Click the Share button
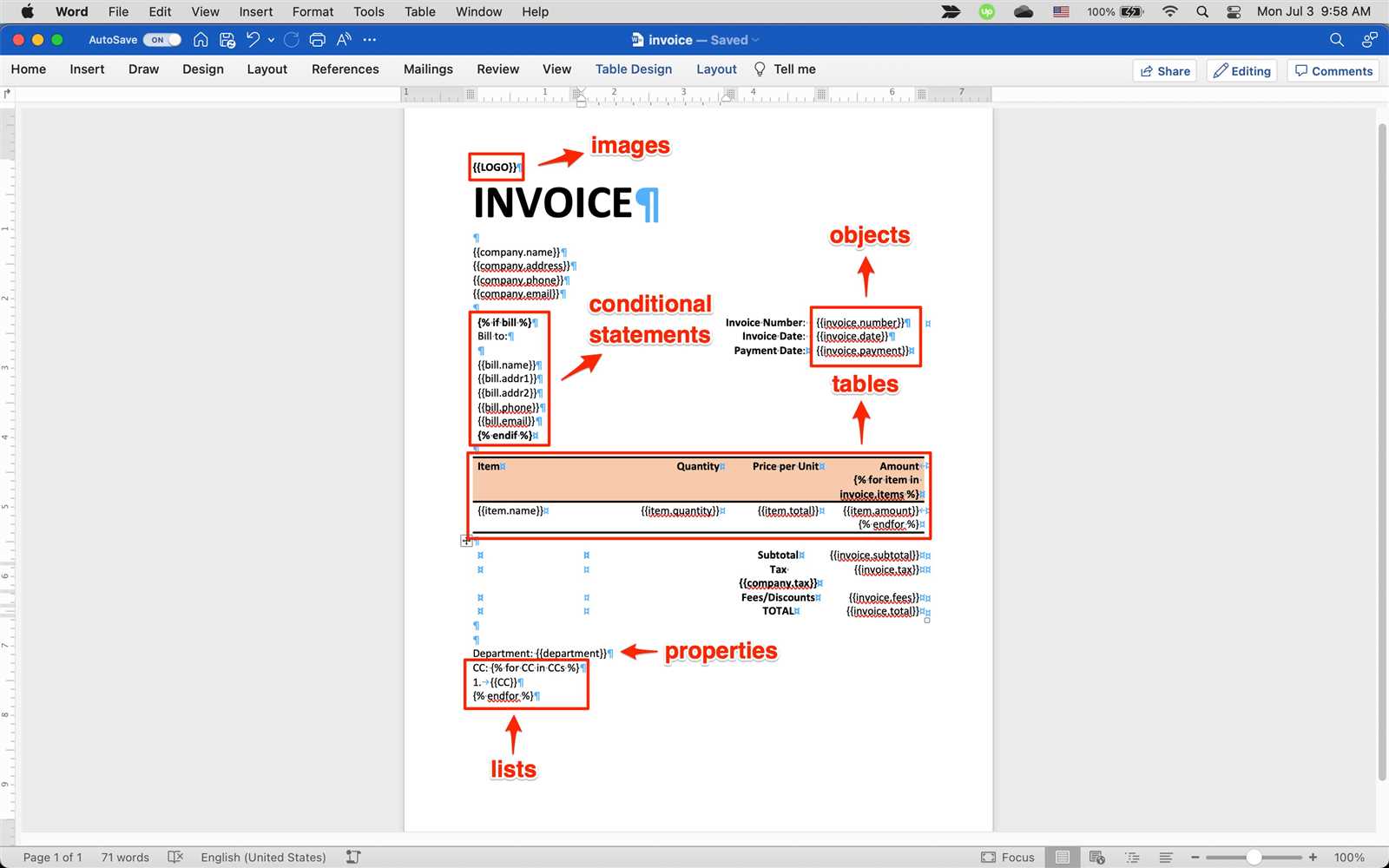Viewport: 1389px width, 868px height. [1165, 71]
